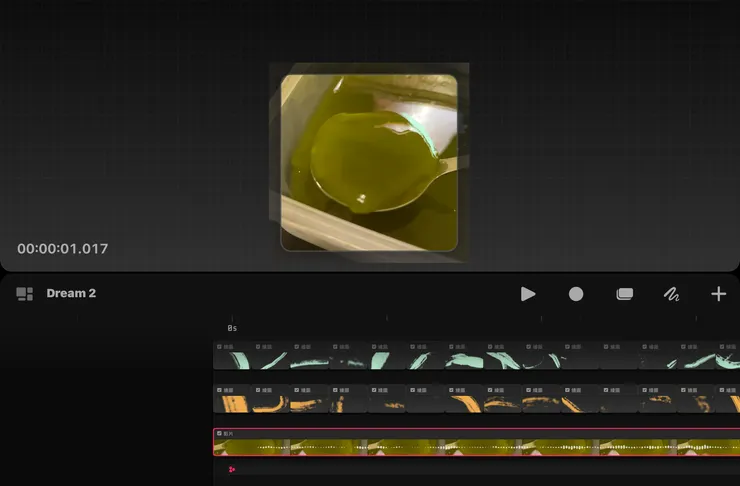
Task: Open the stacked layers icon in the toolbar
Action: click(x=624, y=294)
